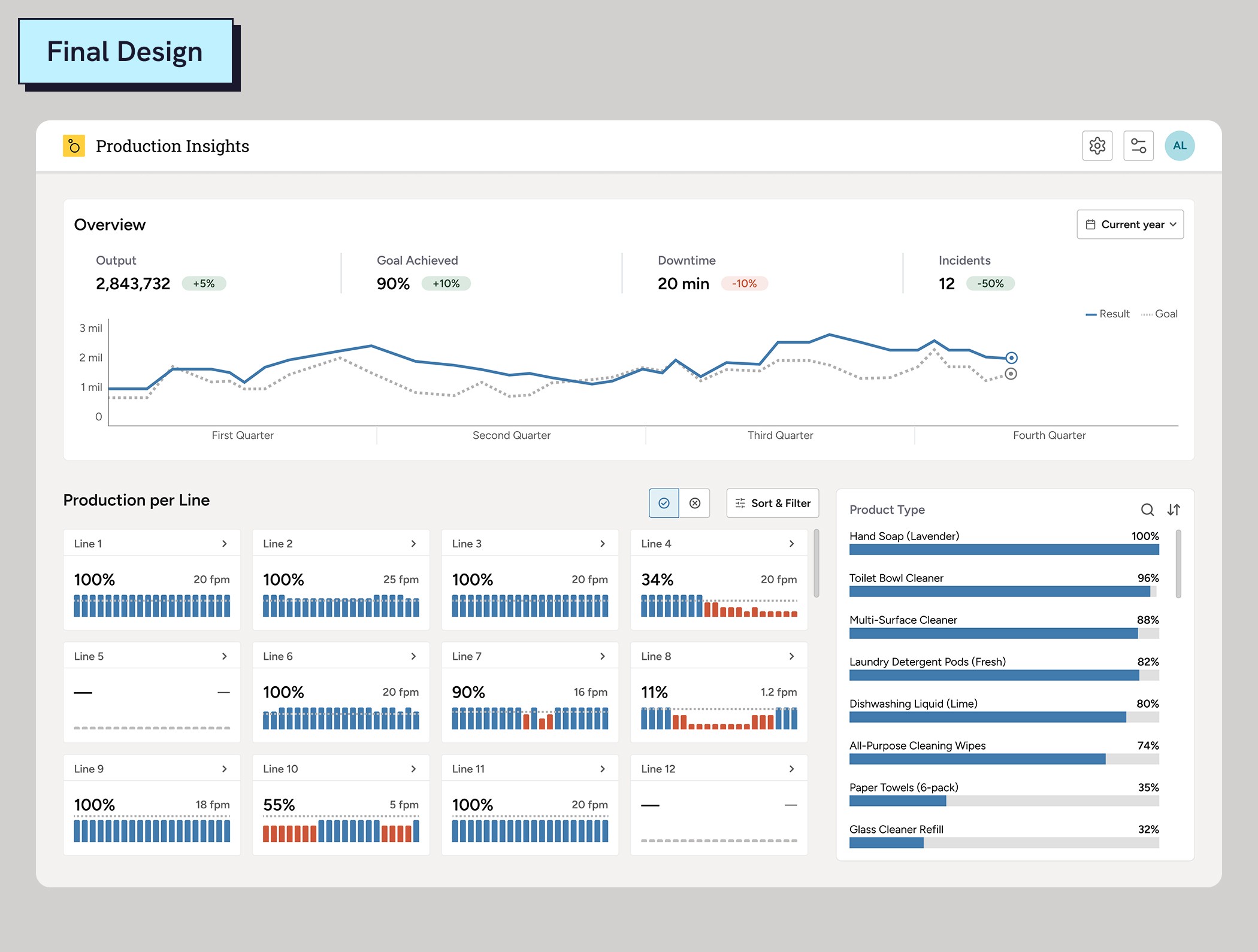Click the Sort & Filter button
Screen dimensions: 1258x952
click(772, 503)
